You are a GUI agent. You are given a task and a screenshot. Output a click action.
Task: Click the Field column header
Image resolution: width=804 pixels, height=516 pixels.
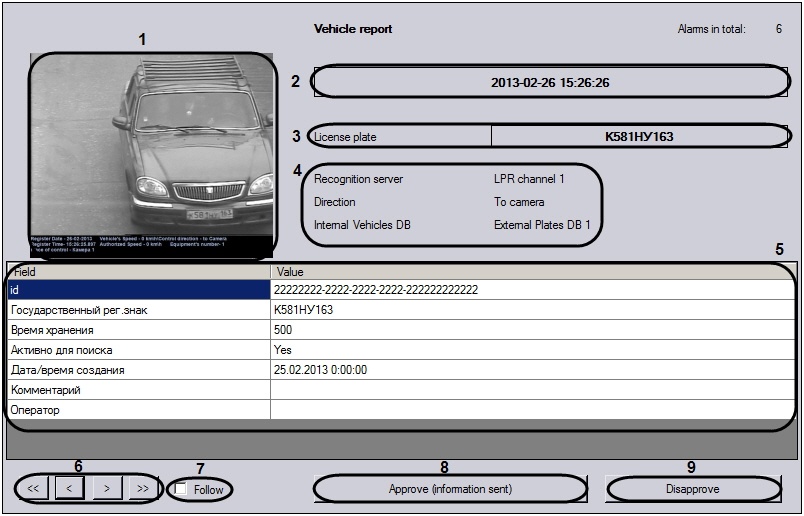pyautogui.click(x=138, y=271)
